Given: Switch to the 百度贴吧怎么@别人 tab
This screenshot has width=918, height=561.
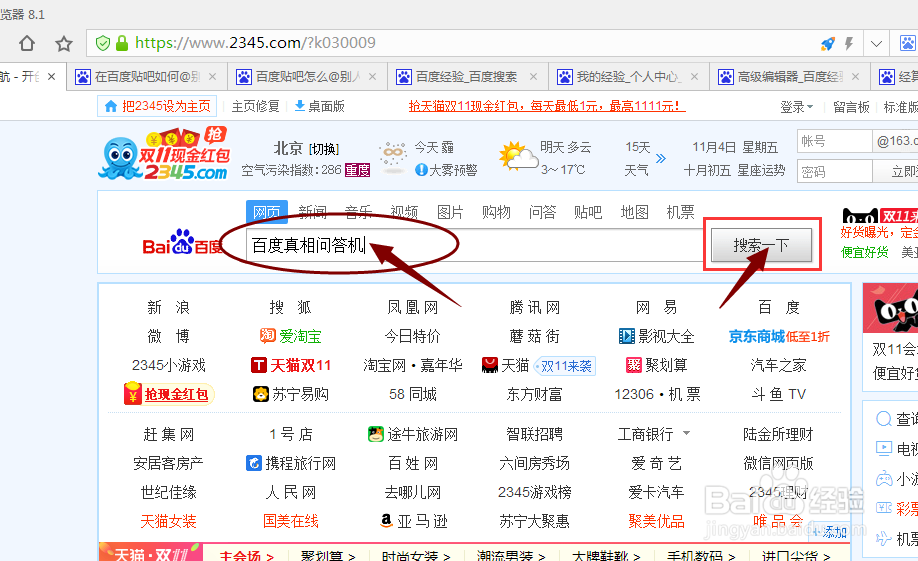Looking at the screenshot, I should [306, 77].
